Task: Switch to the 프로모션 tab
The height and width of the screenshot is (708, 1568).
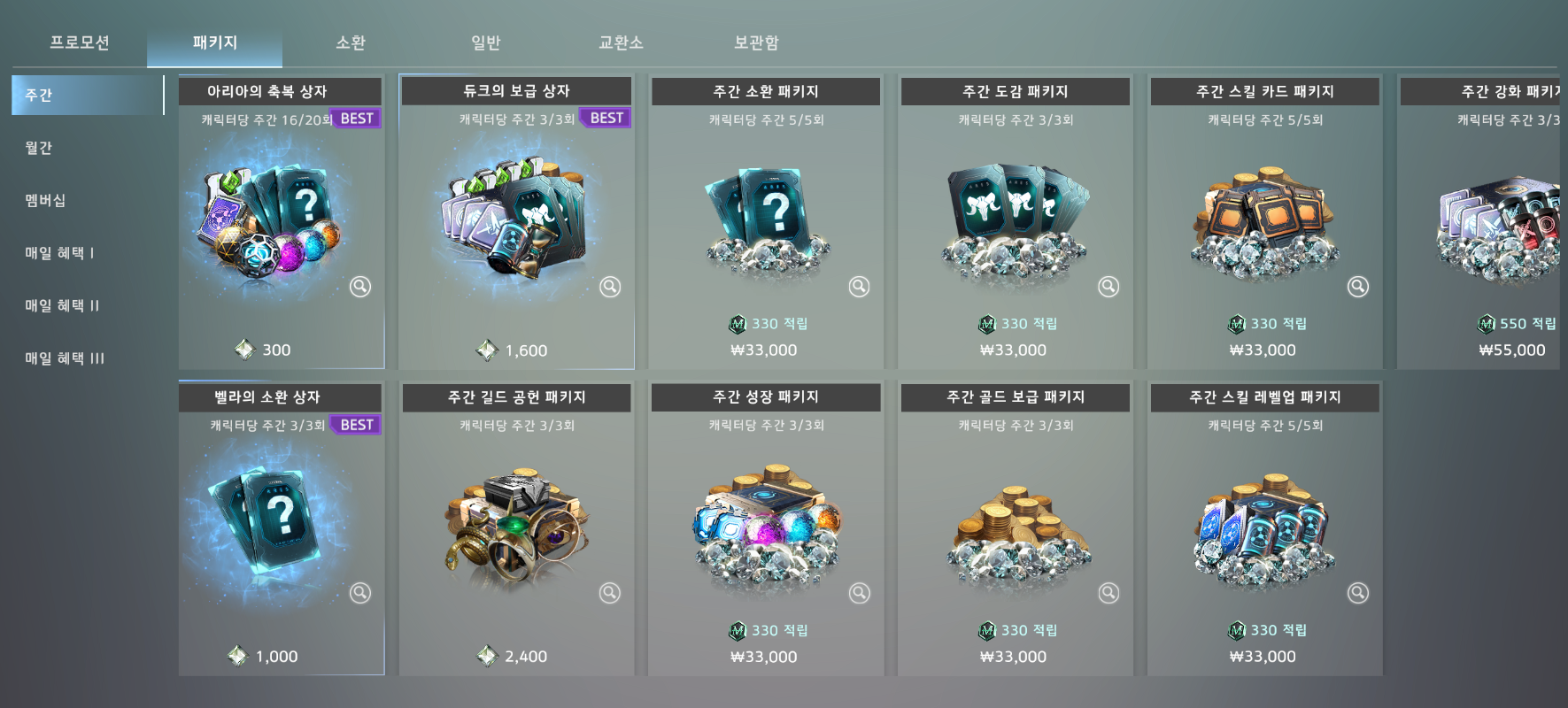Action: coord(80,42)
